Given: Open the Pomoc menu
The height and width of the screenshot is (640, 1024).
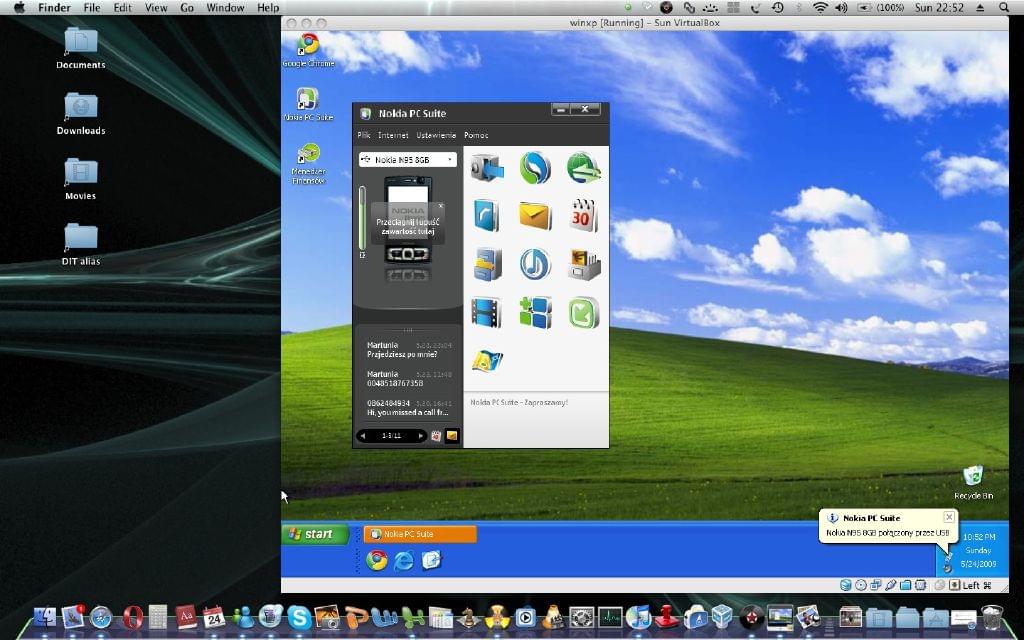Looking at the screenshot, I should click(476, 135).
